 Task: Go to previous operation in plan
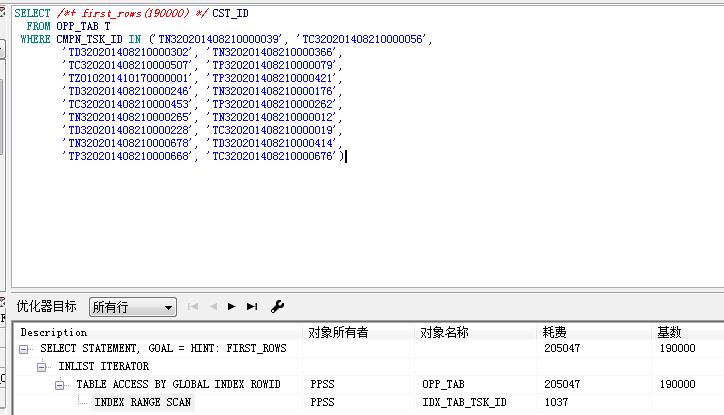[213, 307]
